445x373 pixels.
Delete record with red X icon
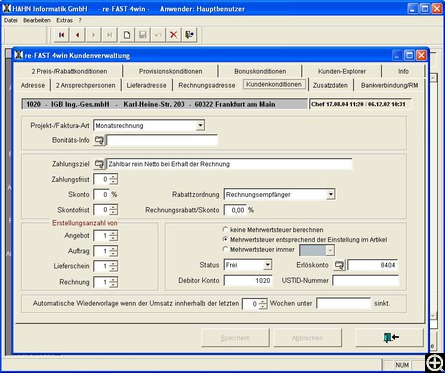(174, 35)
